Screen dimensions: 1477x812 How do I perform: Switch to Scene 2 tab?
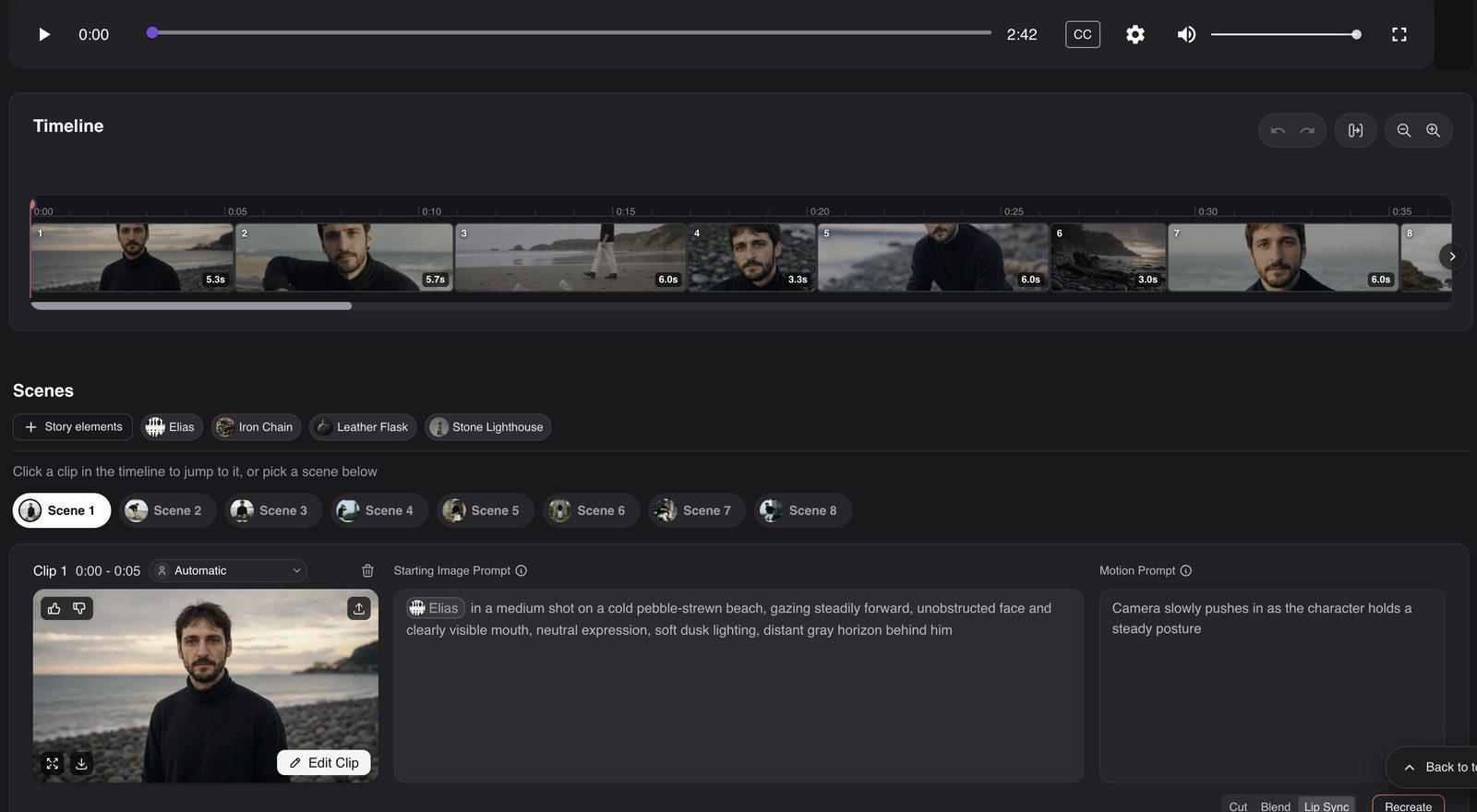pos(167,510)
